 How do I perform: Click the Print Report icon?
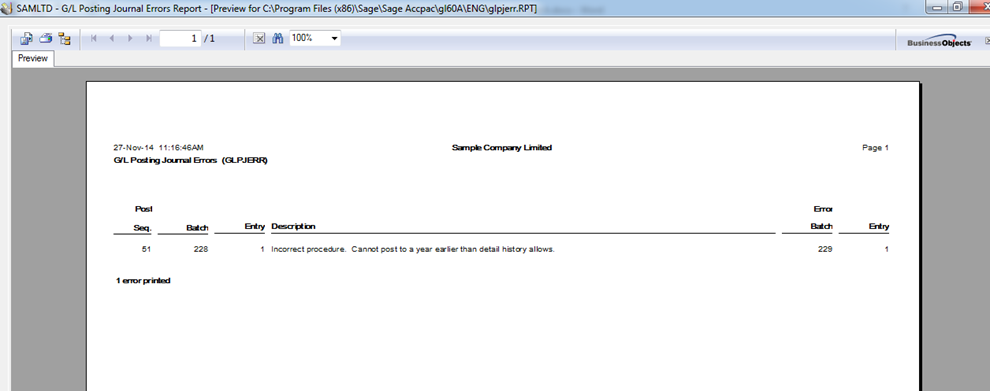click(45, 39)
